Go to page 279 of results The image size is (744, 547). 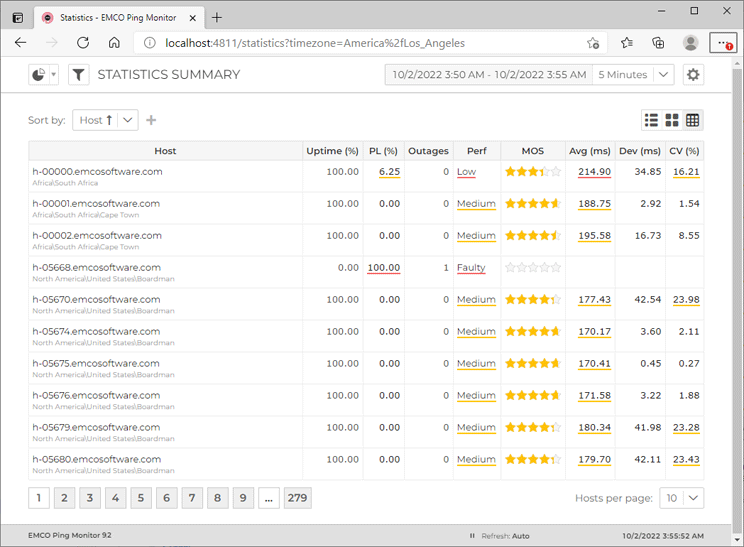(297, 498)
